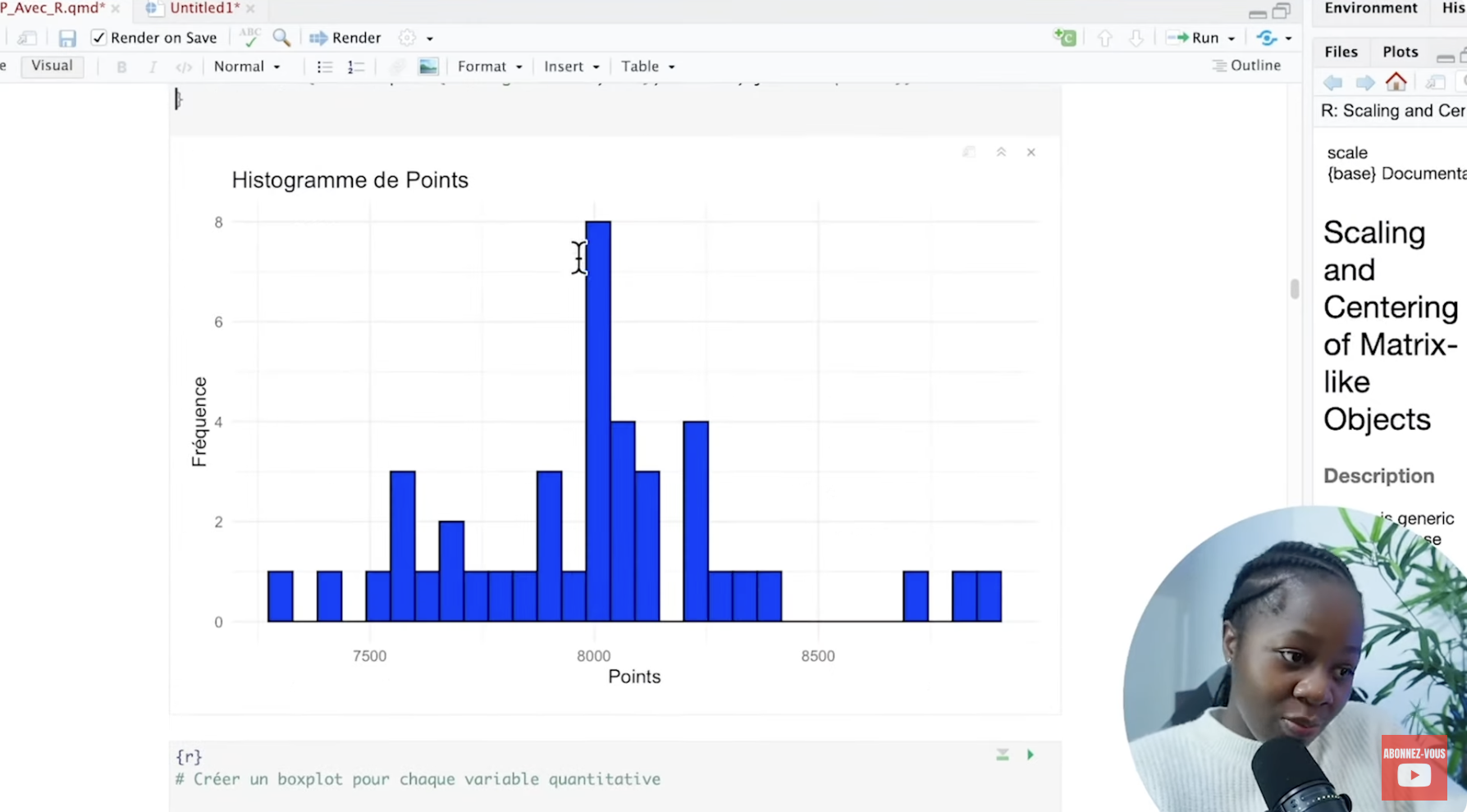Insert a numbered list
The width and height of the screenshot is (1467, 812).
[355, 66]
